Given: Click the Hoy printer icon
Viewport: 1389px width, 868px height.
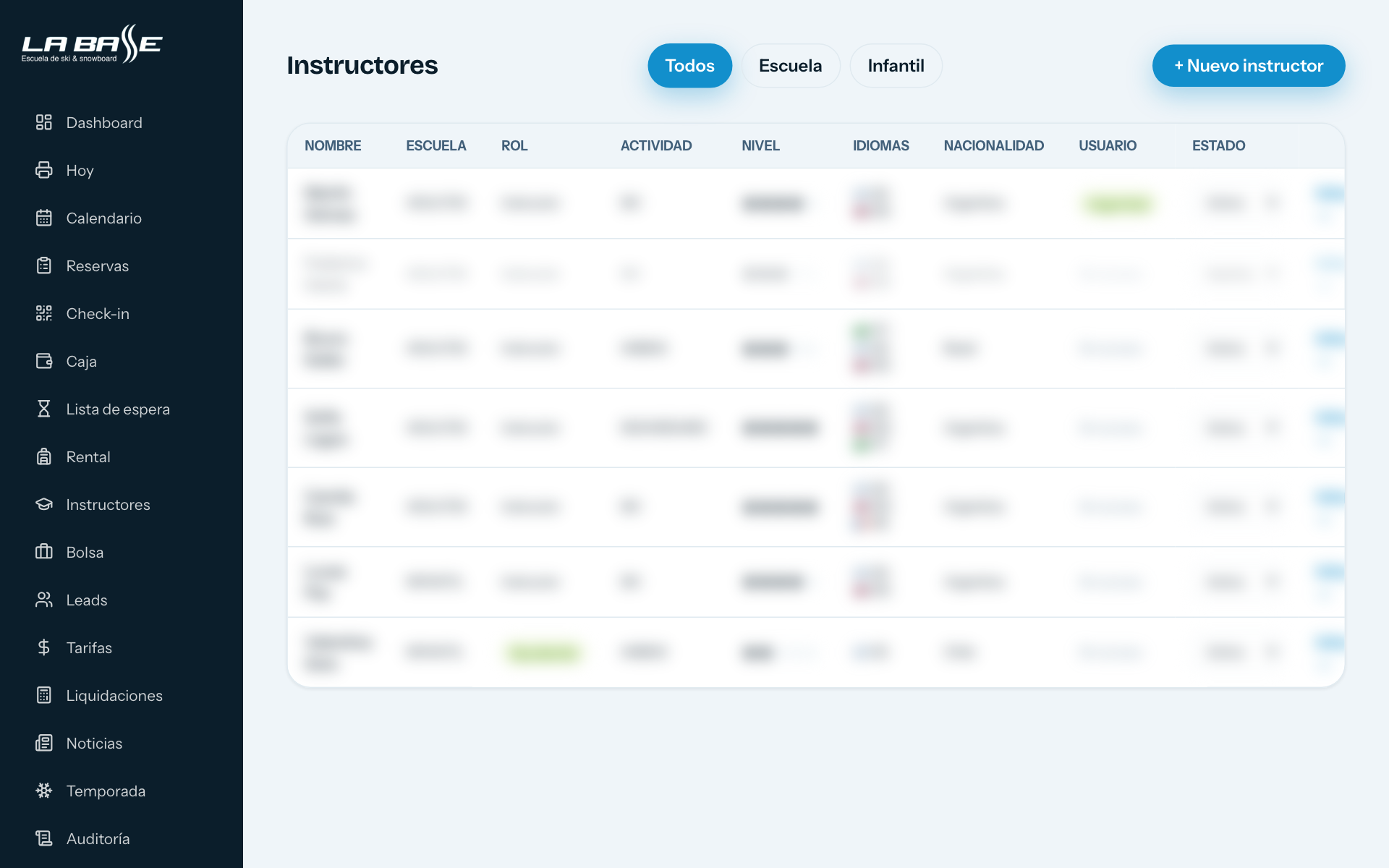Looking at the screenshot, I should pyautogui.click(x=44, y=170).
